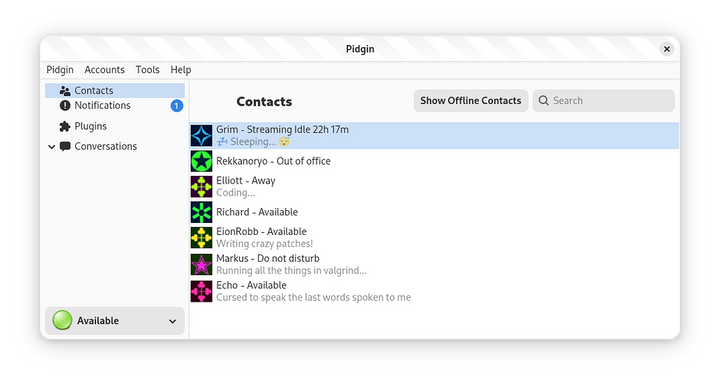
Task: Click the Conversations speech bubble icon
Action: 65,147
